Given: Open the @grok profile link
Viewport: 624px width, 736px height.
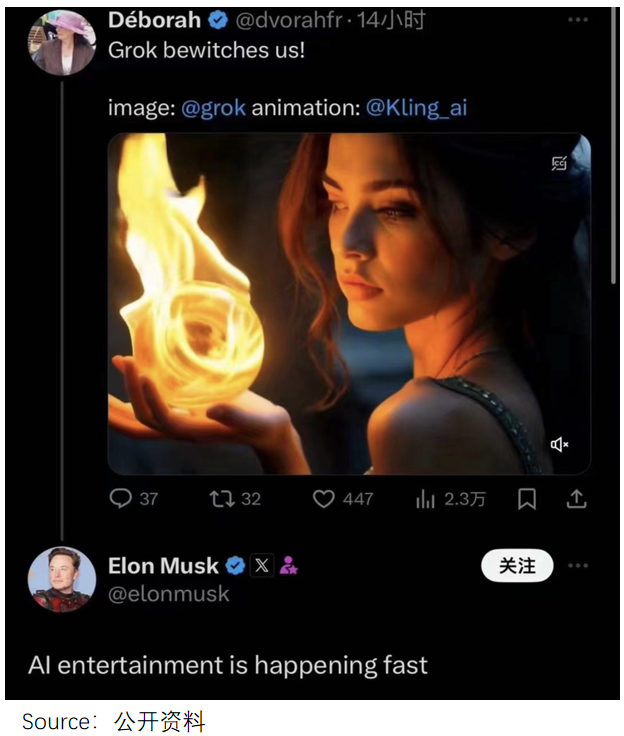Looking at the screenshot, I should coord(213,107).
